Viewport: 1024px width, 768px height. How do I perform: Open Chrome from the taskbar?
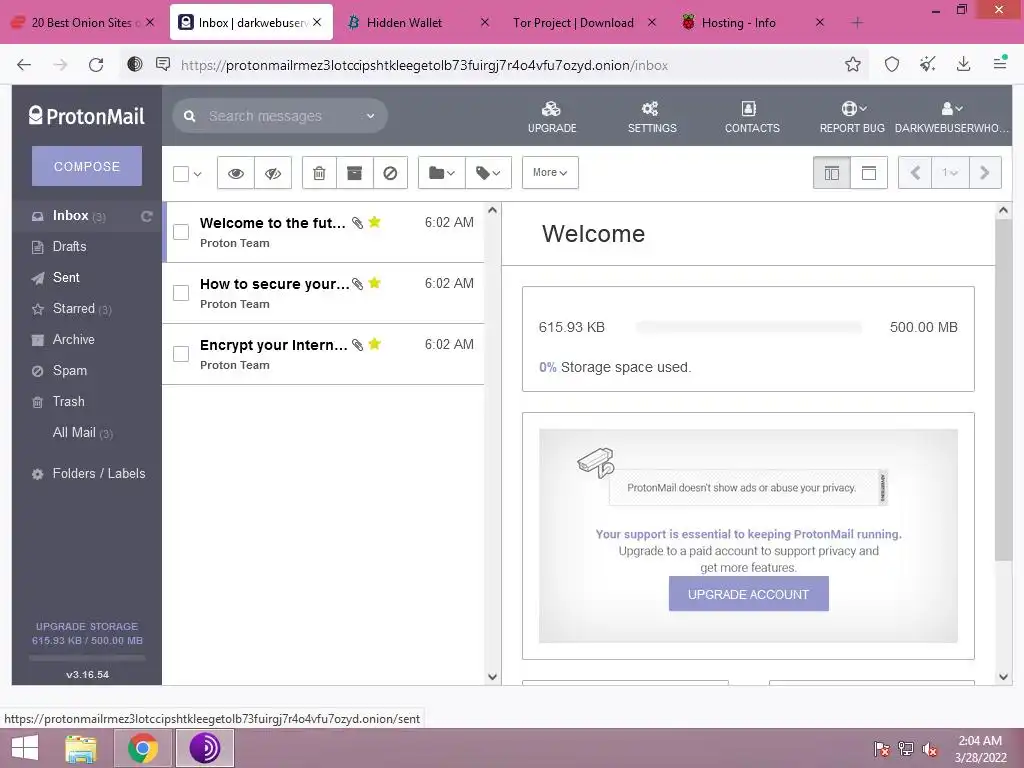143,748
